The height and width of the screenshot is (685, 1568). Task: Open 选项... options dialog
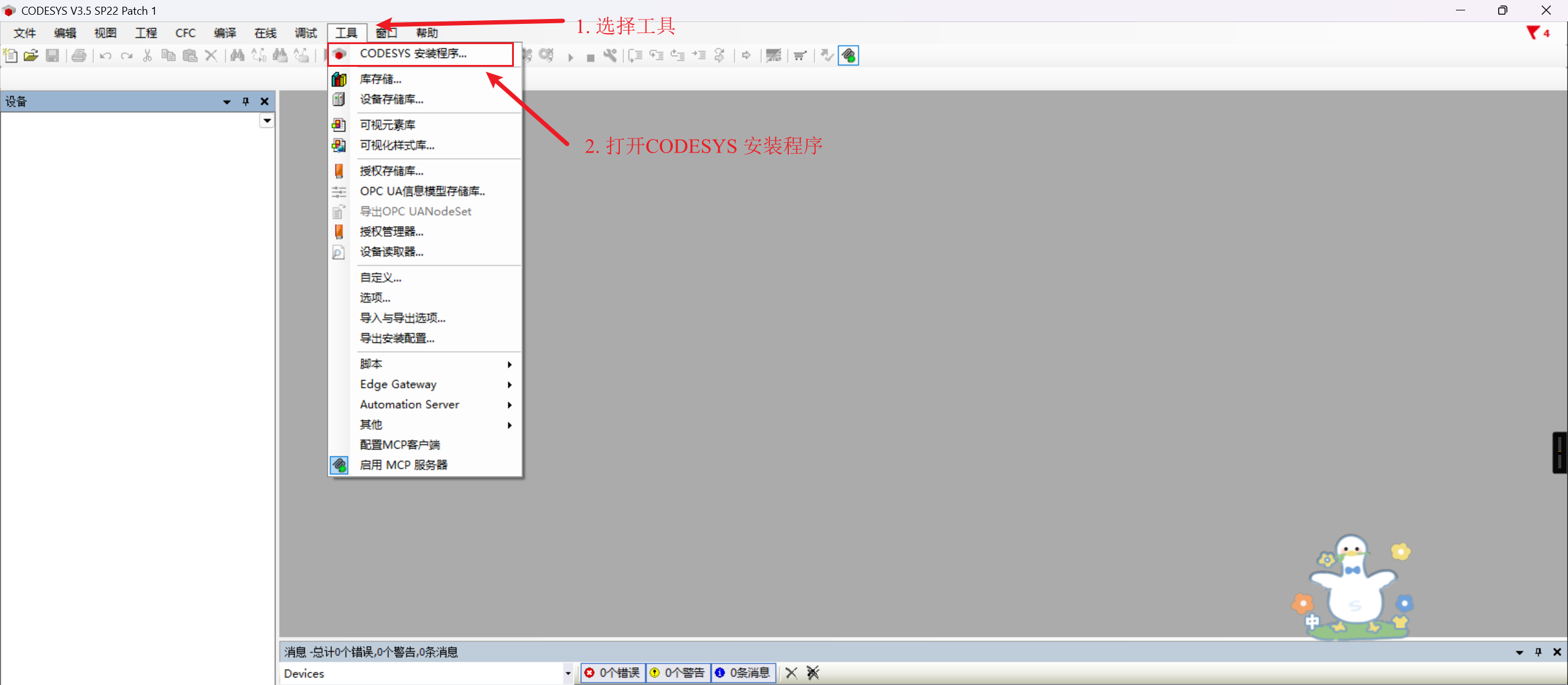[x=425, y=298]
